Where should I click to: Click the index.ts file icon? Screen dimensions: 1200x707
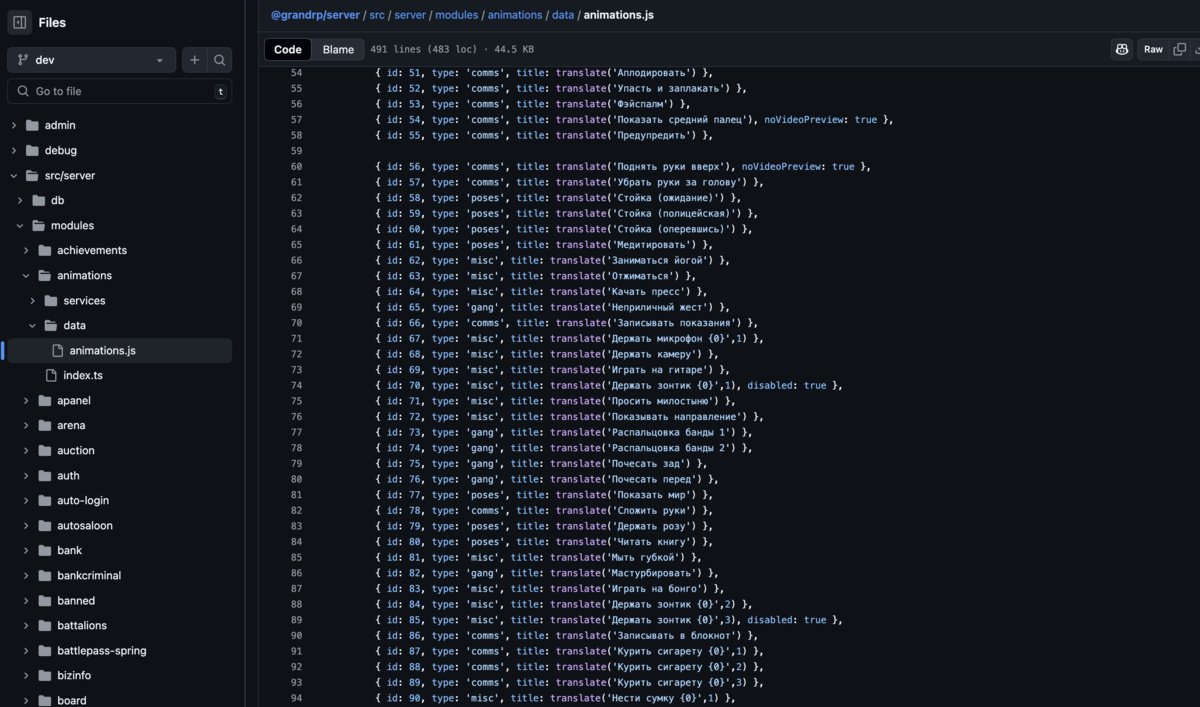point(51,375)
